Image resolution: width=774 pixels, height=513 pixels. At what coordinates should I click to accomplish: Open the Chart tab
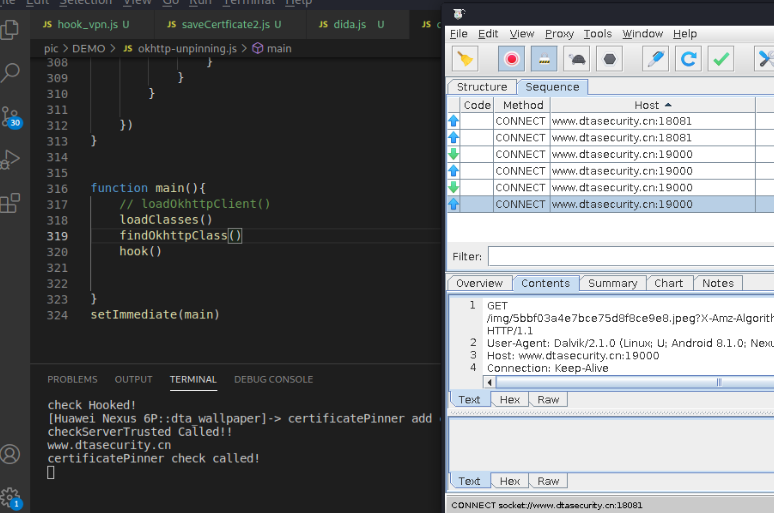click(669, 283)
